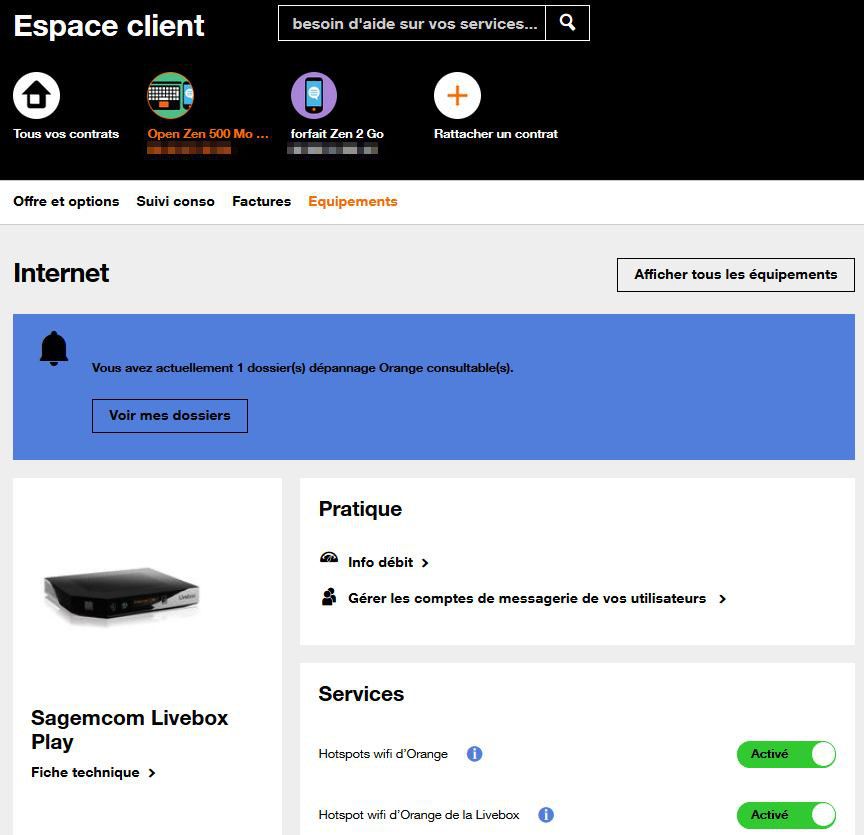Toggle off Hotspot wifi d'Orange de la Livebox
This screenshot has height=835, width=864.
786,815
